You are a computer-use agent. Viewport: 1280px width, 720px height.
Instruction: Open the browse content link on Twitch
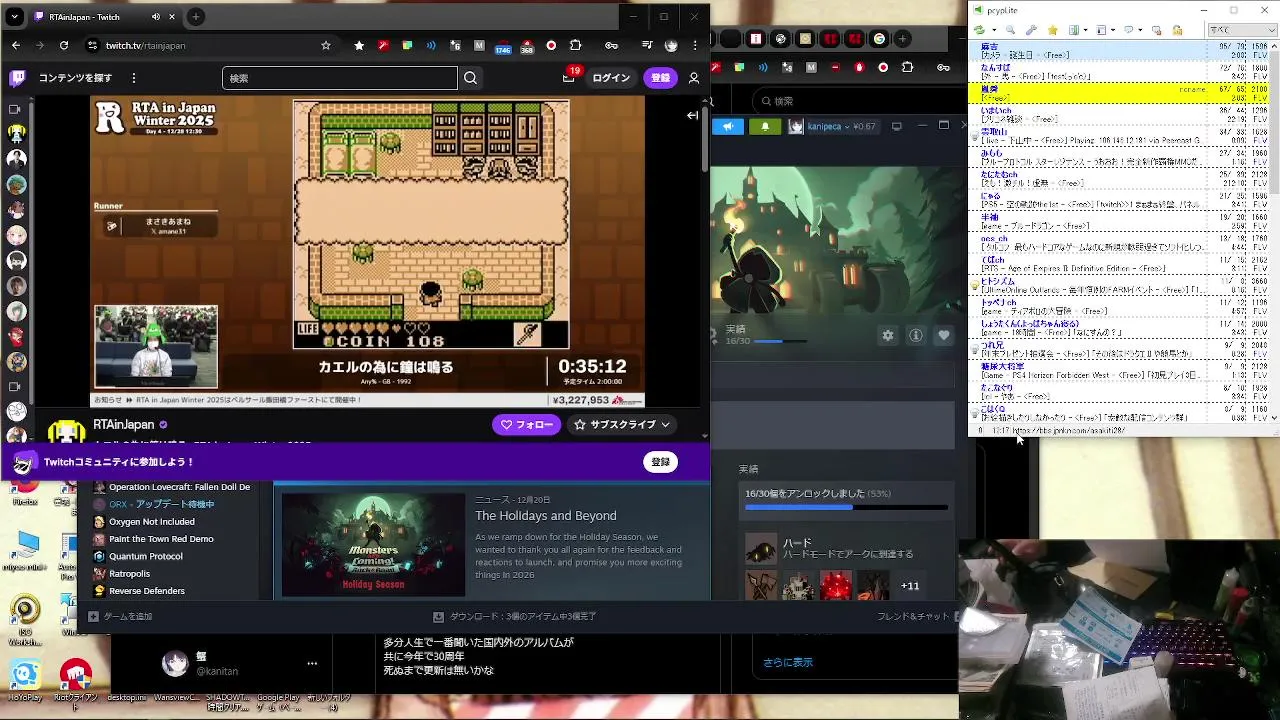pos(75,78)
